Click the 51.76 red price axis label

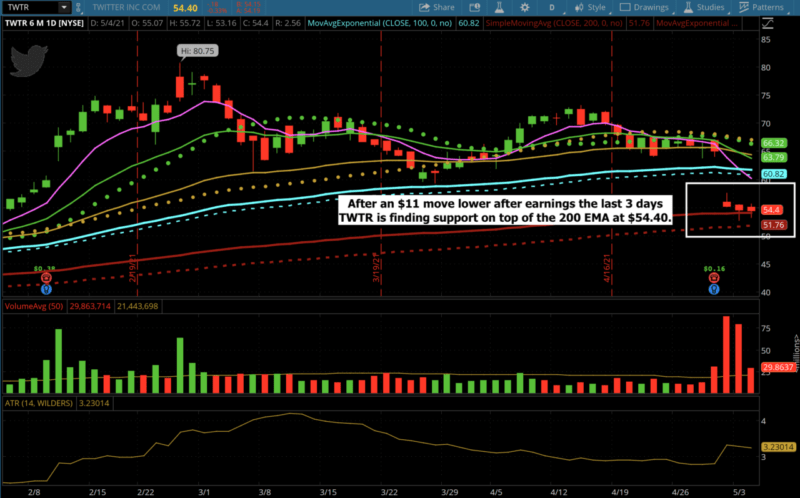pos(773,225)
